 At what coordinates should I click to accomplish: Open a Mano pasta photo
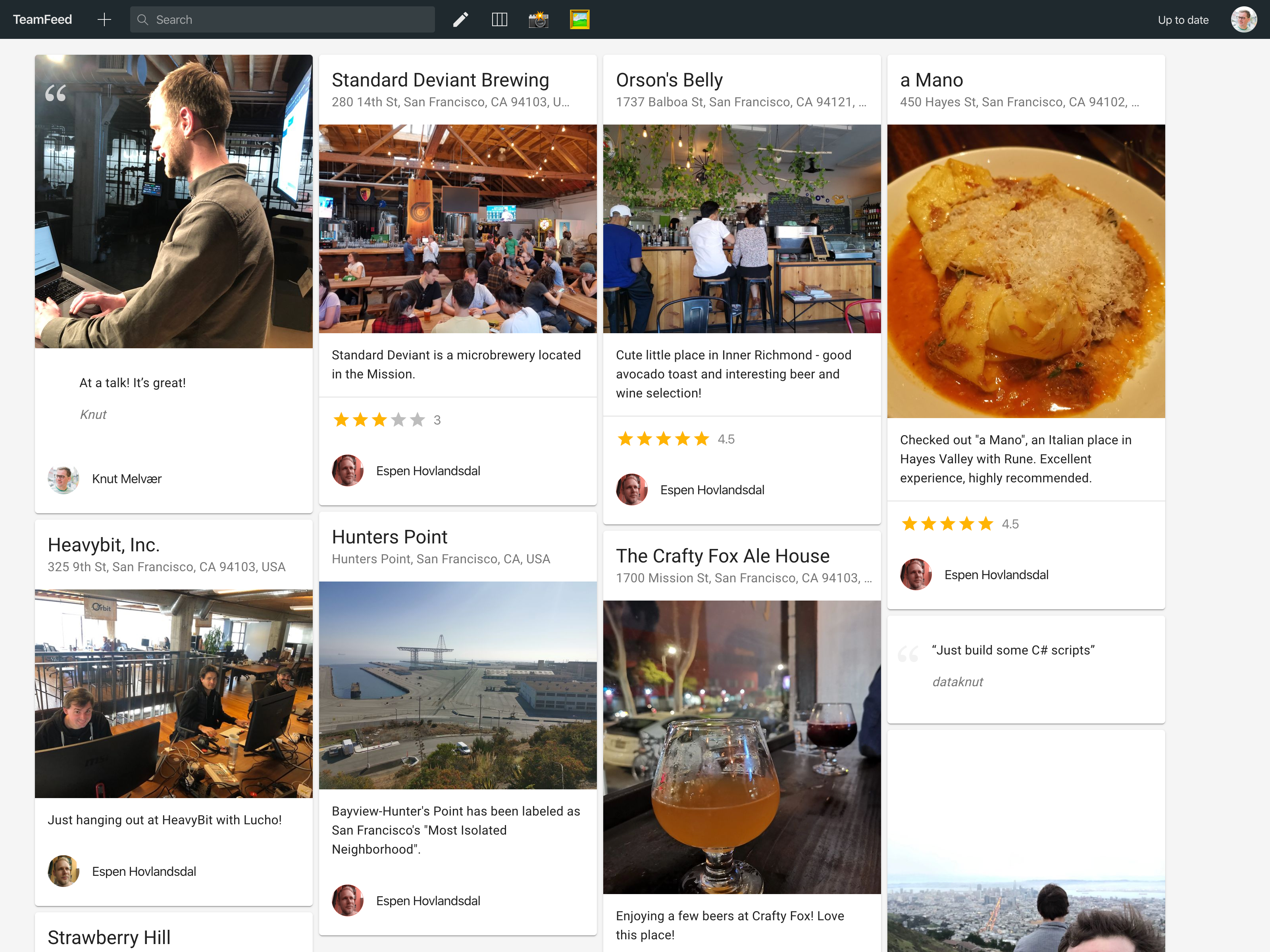pos(1026,271)
